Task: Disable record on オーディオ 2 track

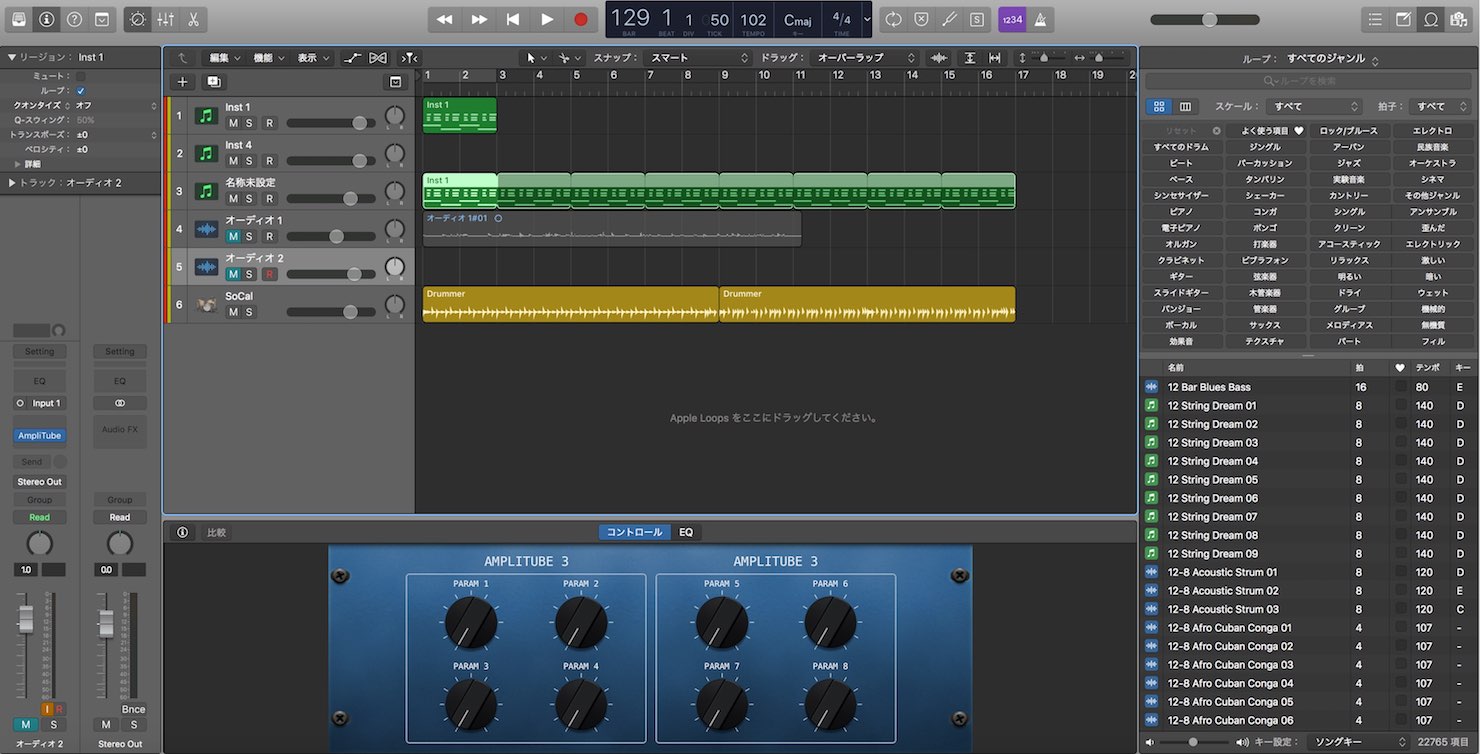Action: tap(269, 274)
